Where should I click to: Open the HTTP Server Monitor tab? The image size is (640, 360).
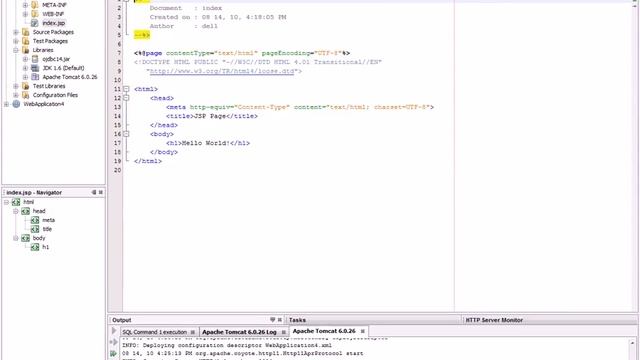coord(494,320)
